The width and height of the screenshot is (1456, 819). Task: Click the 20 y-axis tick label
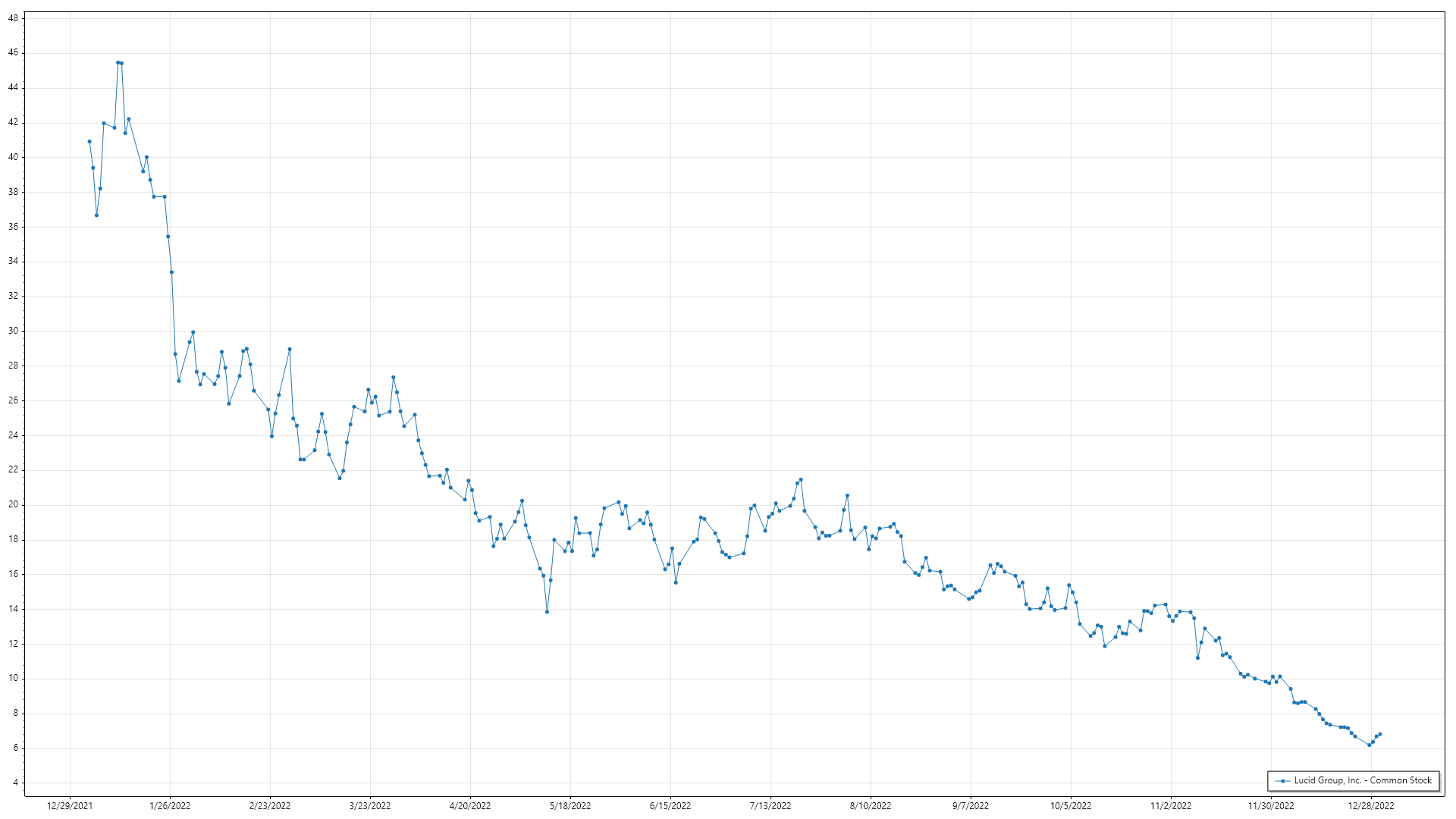click(x=13, y=505)
